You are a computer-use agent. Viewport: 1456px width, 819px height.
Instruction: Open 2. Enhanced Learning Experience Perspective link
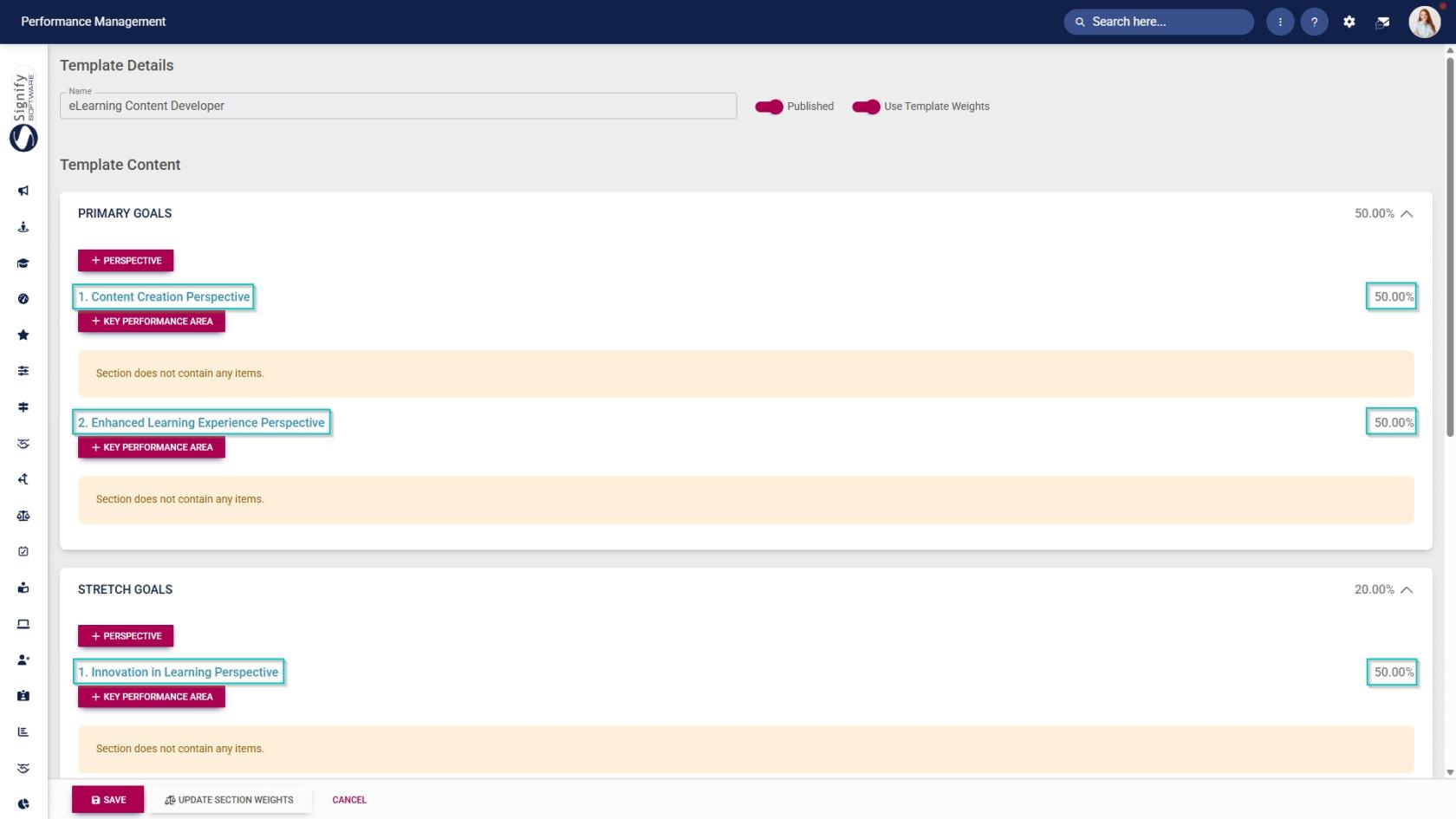pyautogui.click(x=201, y=423)
